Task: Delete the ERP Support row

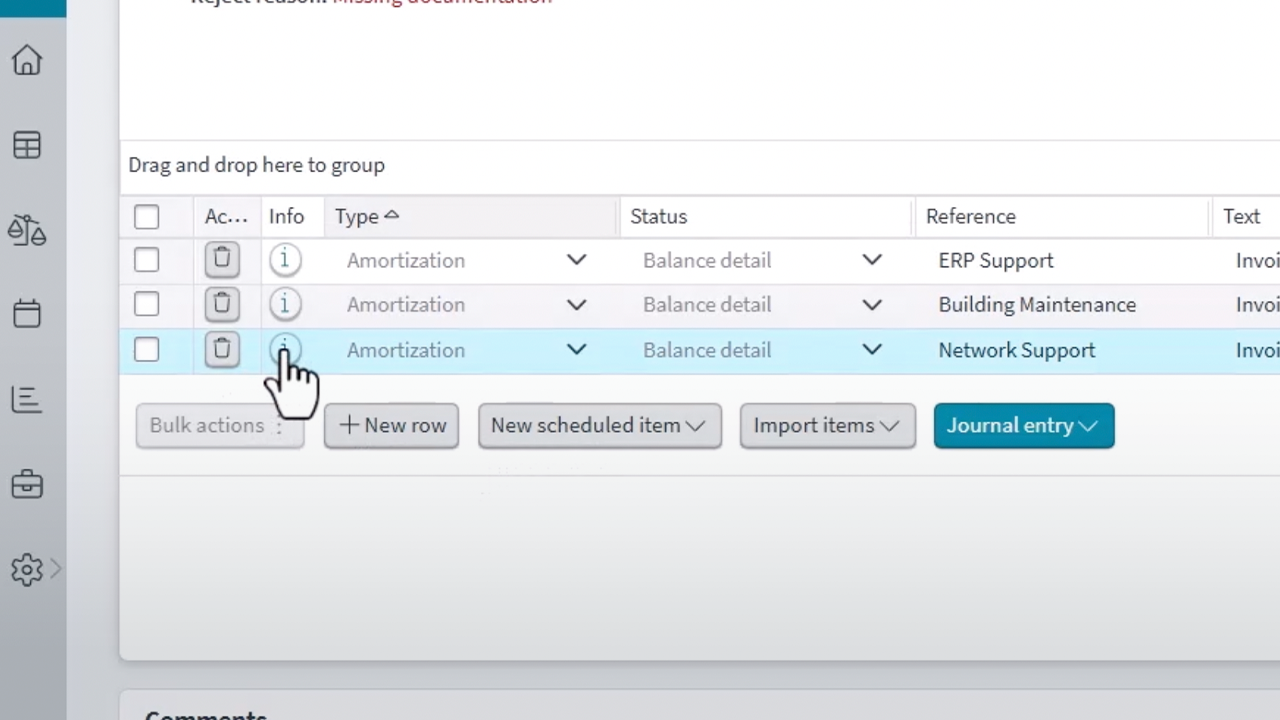Action: [x=222, y=260]
